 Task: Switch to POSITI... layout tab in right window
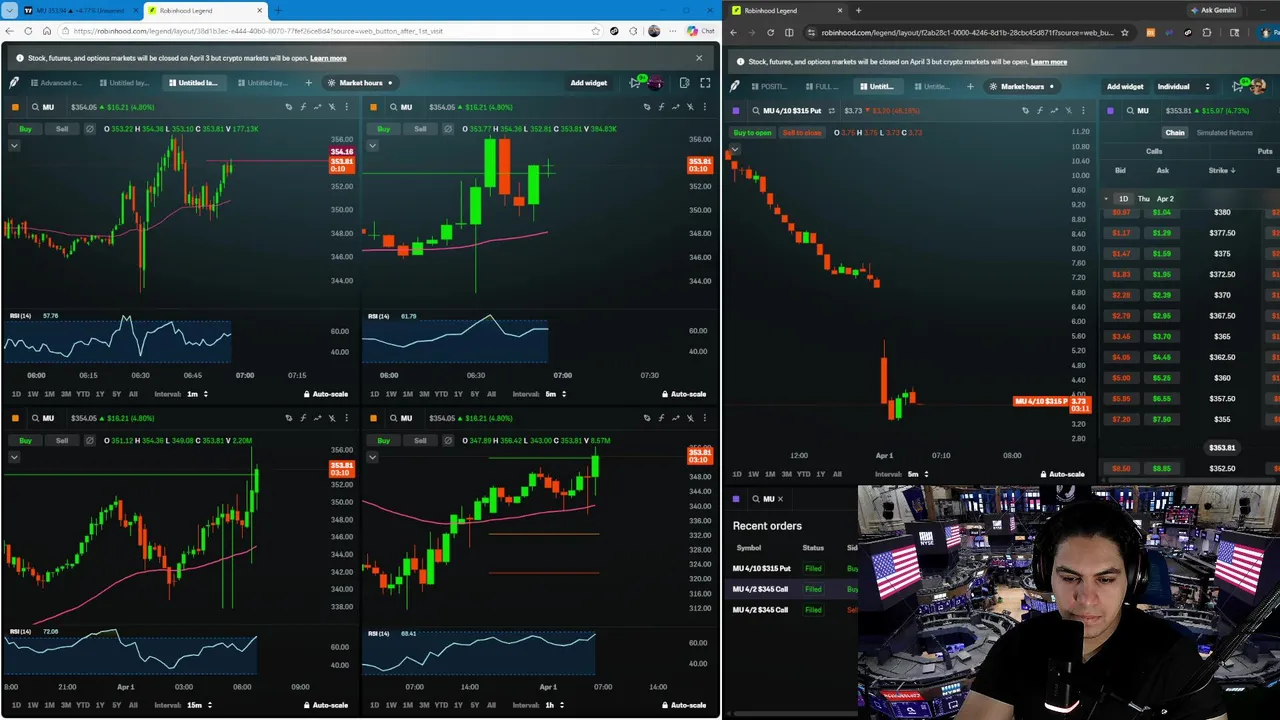[x=768, y=86]
